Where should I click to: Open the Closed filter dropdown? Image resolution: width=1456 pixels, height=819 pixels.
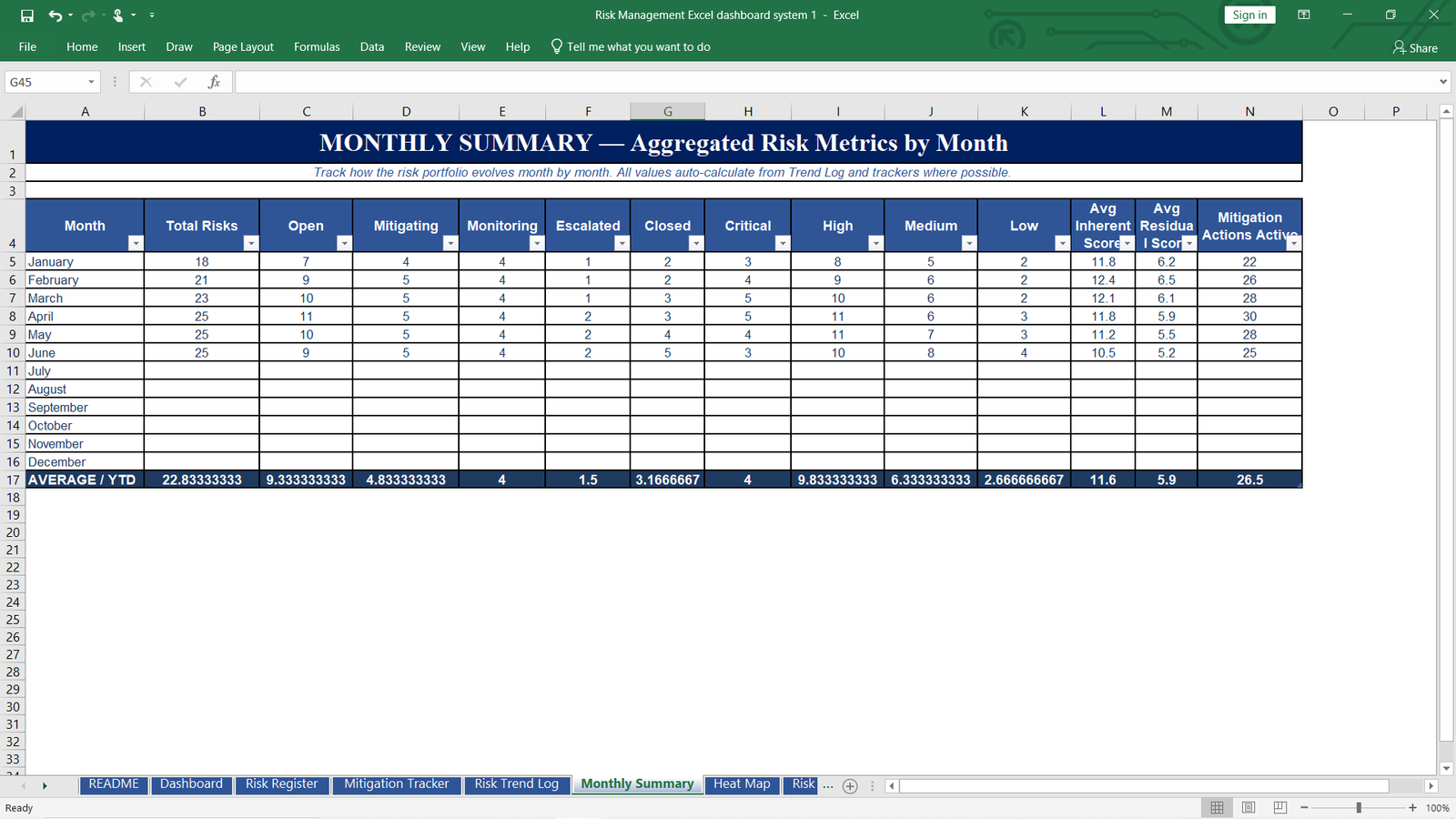pyautogui.click(x=696, y=243)
